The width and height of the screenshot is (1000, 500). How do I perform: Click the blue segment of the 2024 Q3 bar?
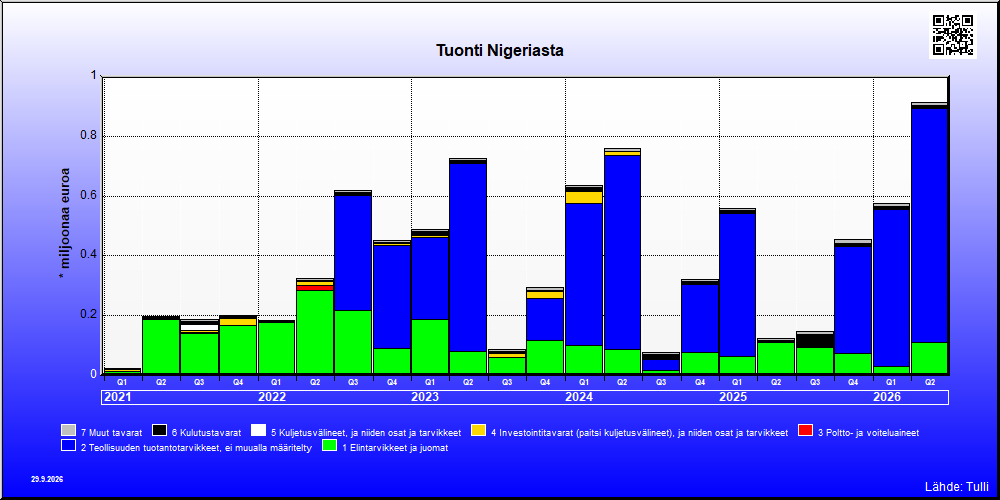tap(660, 365)
